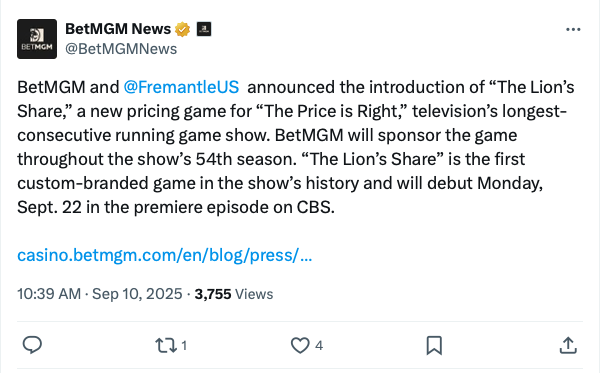Bookmark this tweet
601x373 pixels.
coord(434,345)
